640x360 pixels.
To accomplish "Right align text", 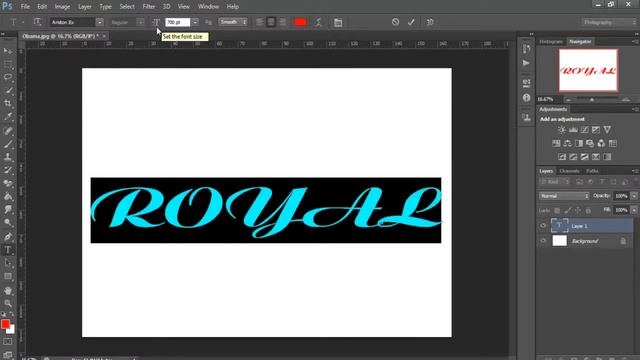I will 282,22.
